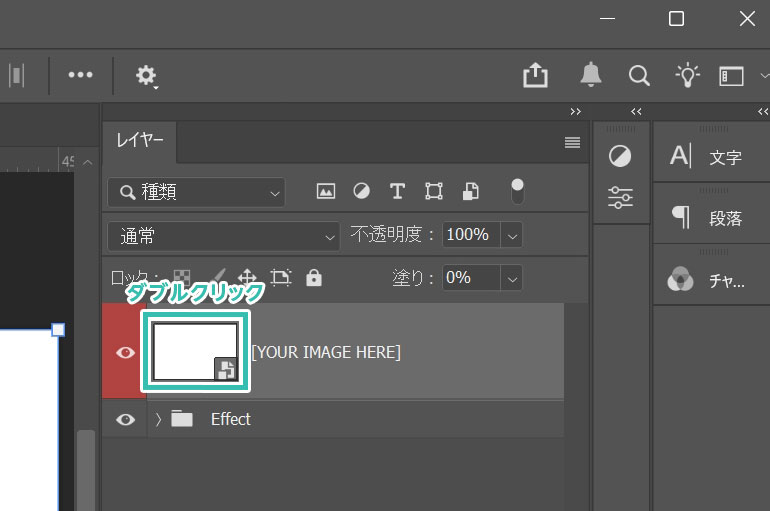Click the search magnifier icon
The image size is (770, 511).
pyautogui.click(x=639, y=76)
